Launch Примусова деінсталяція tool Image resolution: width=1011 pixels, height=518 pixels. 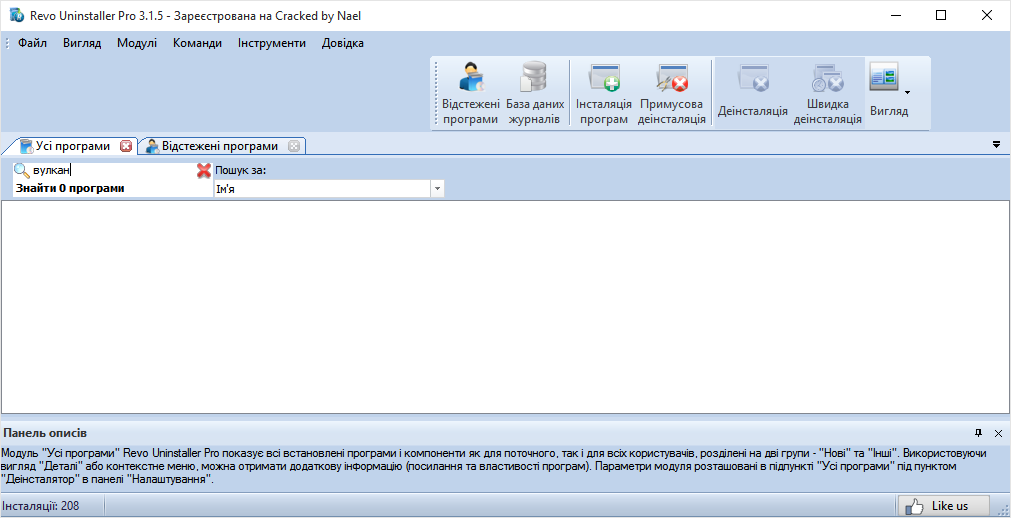pos(672,93)
